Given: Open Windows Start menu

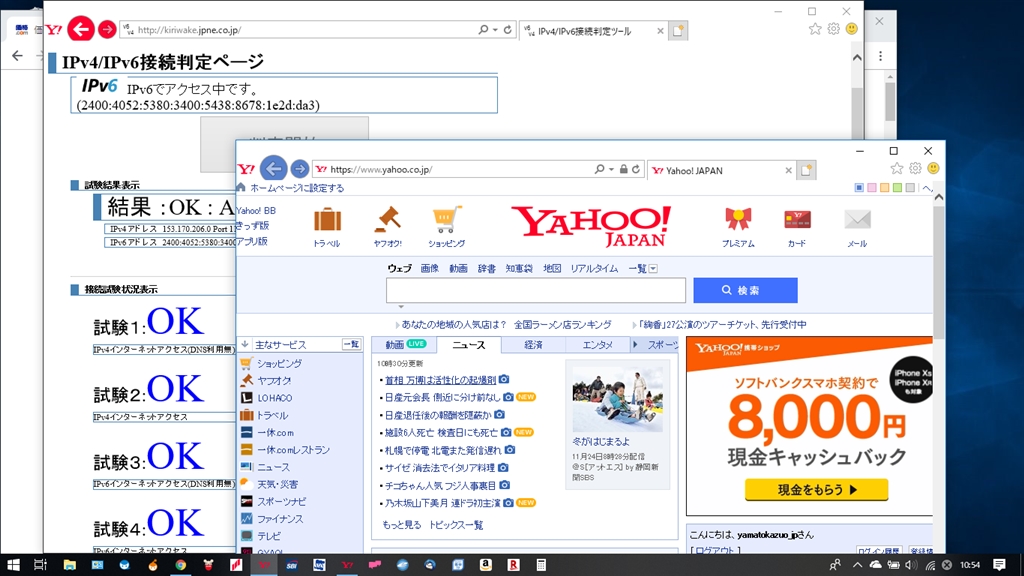Looking at the screenshot, I should click(13, 565).
